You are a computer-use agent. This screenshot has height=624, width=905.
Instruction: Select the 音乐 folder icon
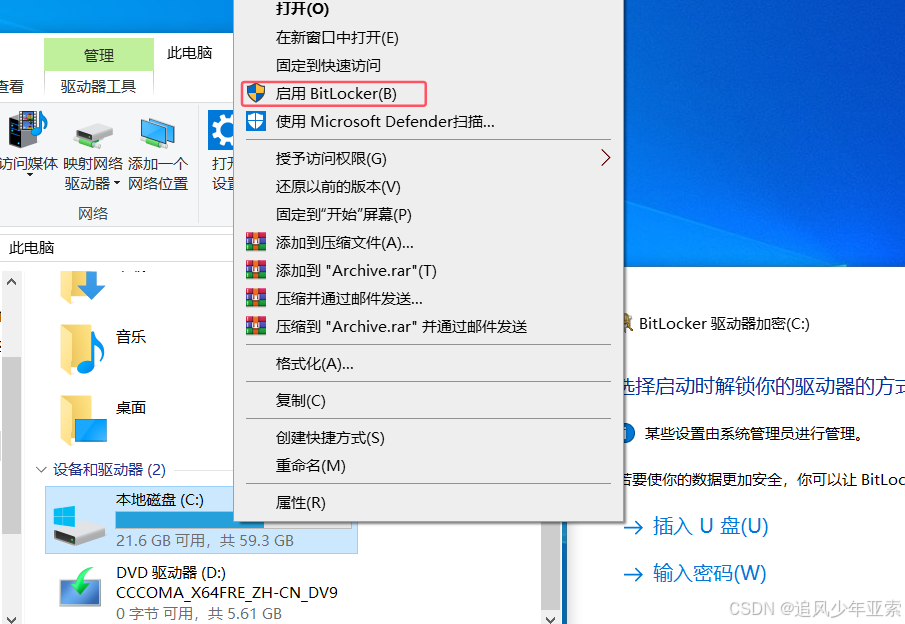coord(82,349)
